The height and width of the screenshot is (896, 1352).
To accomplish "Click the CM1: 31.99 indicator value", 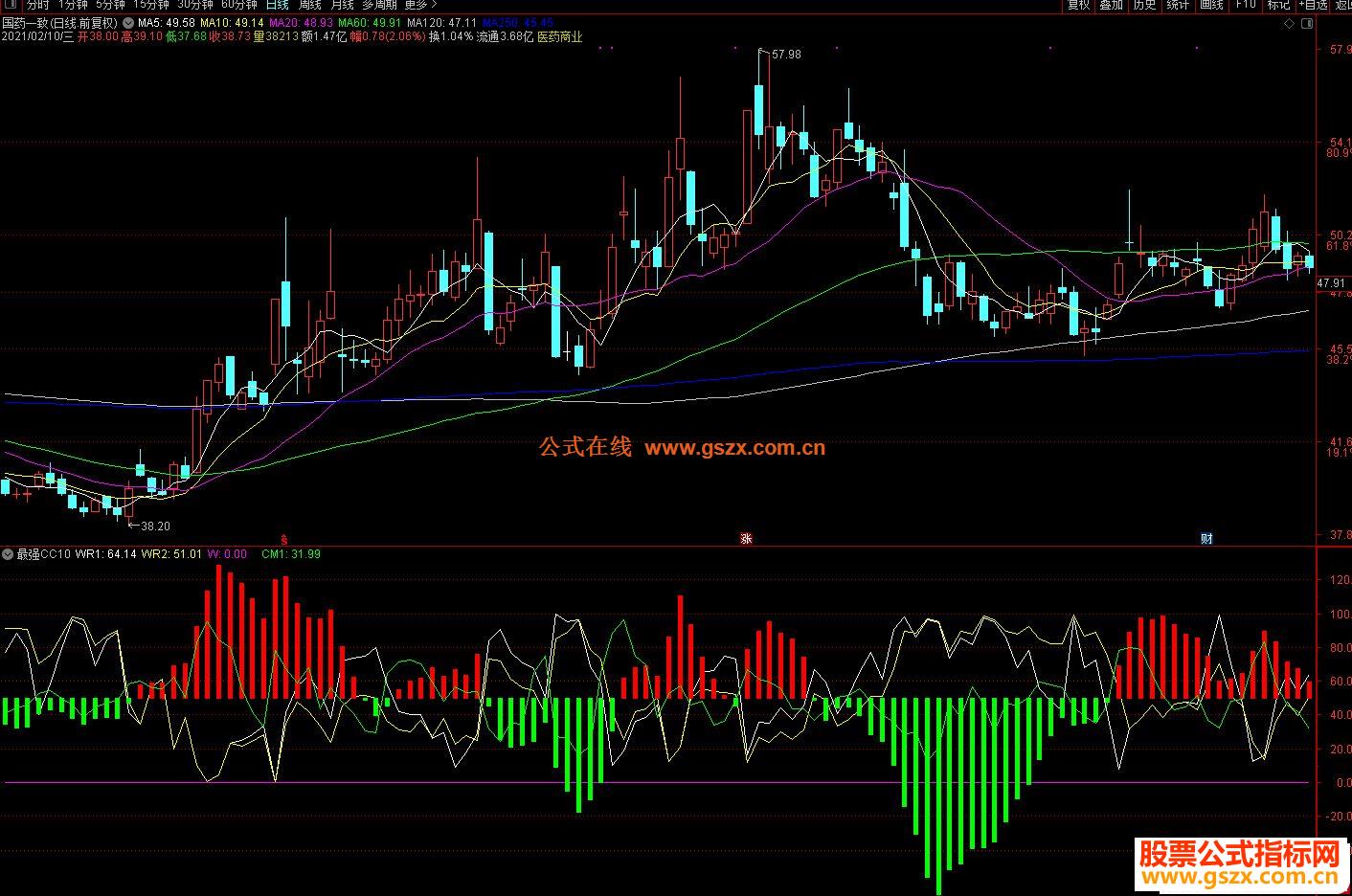I will pyautogui.click(x=291, y=553).
